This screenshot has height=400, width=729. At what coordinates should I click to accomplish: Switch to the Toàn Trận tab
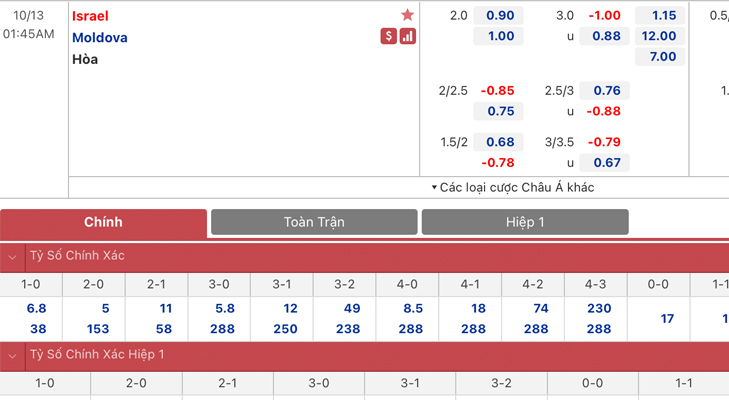(314, 222)
